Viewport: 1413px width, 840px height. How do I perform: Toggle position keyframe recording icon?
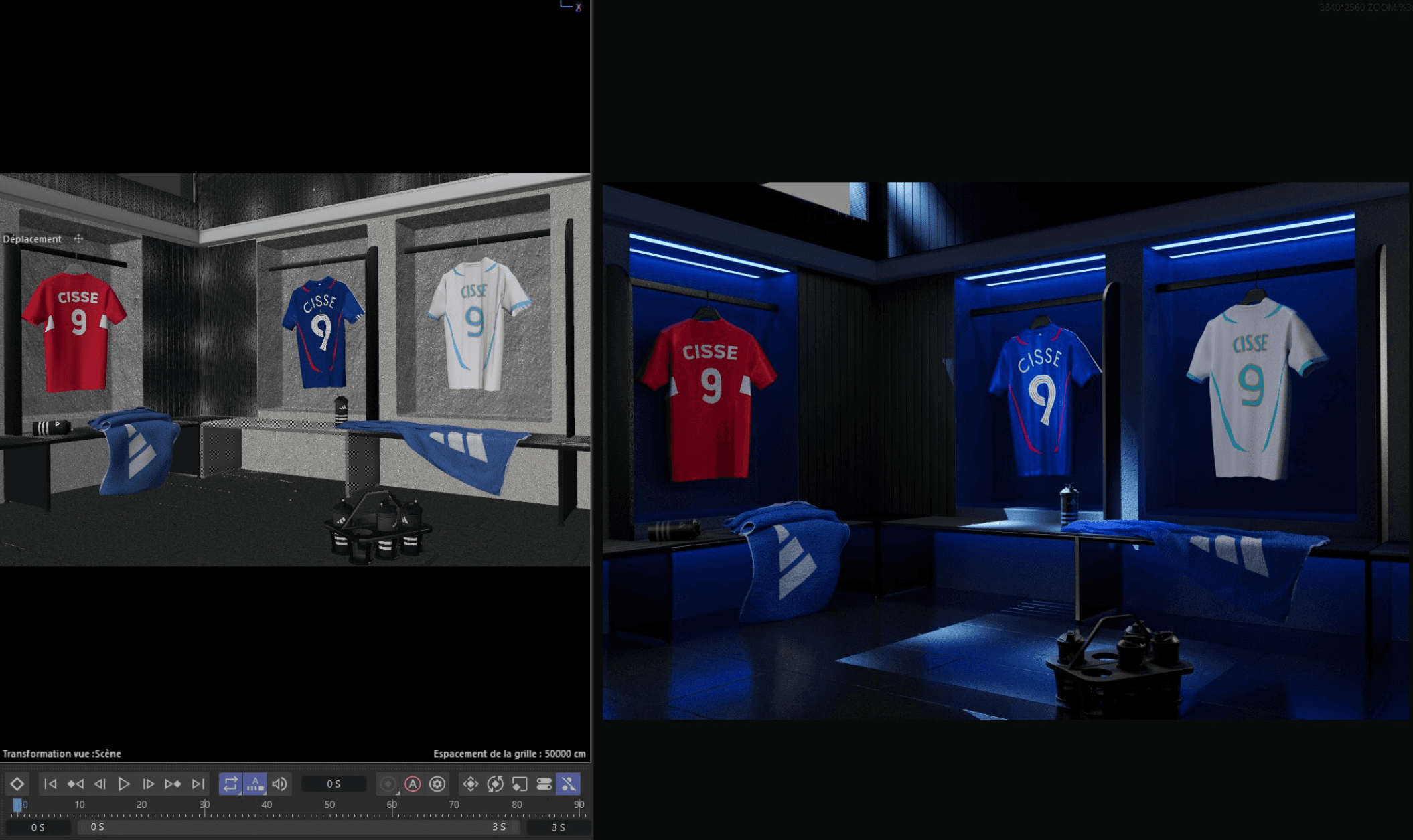(470, 784)
